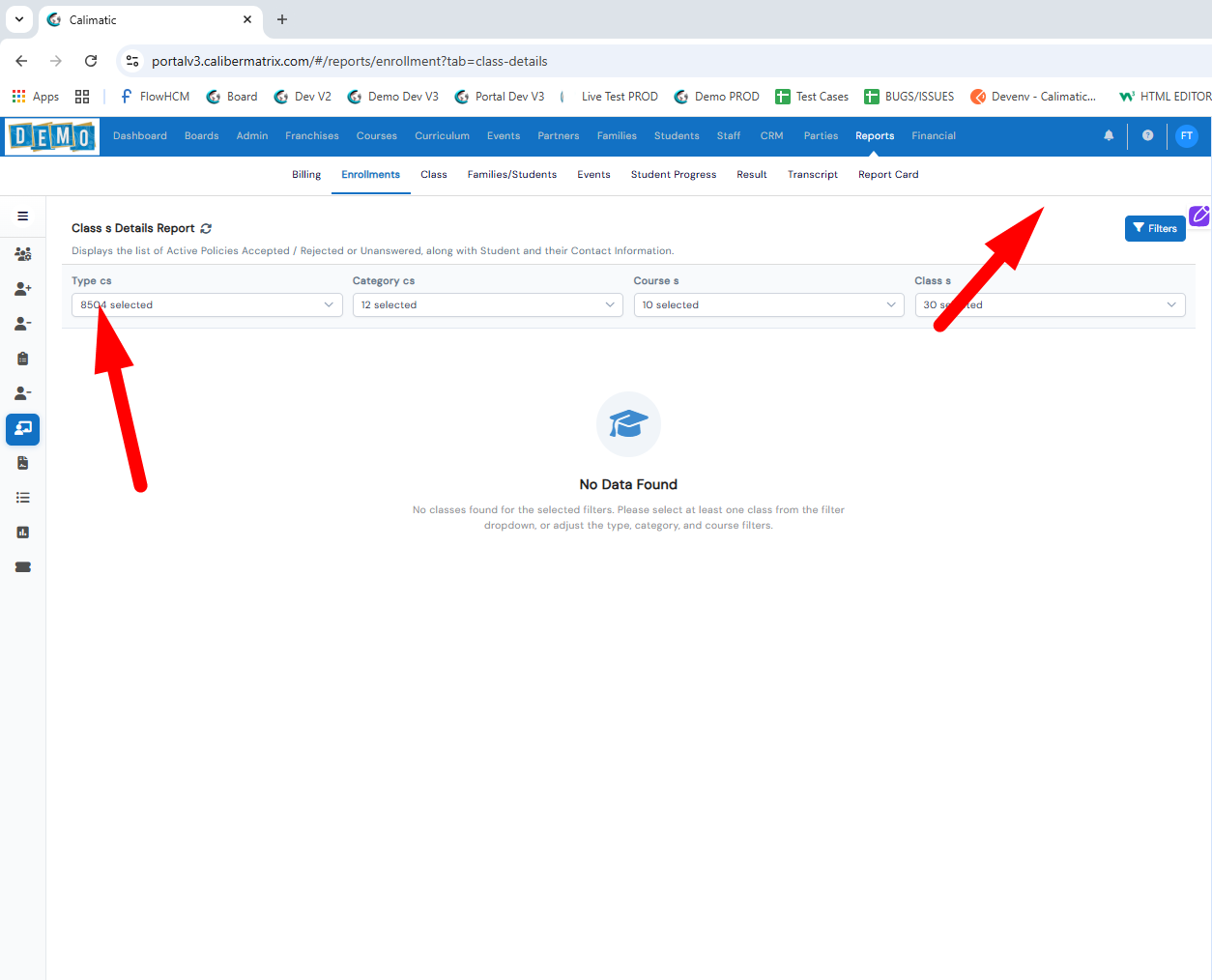
Task: Open Staff menu
Action: (x=729, y=136)
